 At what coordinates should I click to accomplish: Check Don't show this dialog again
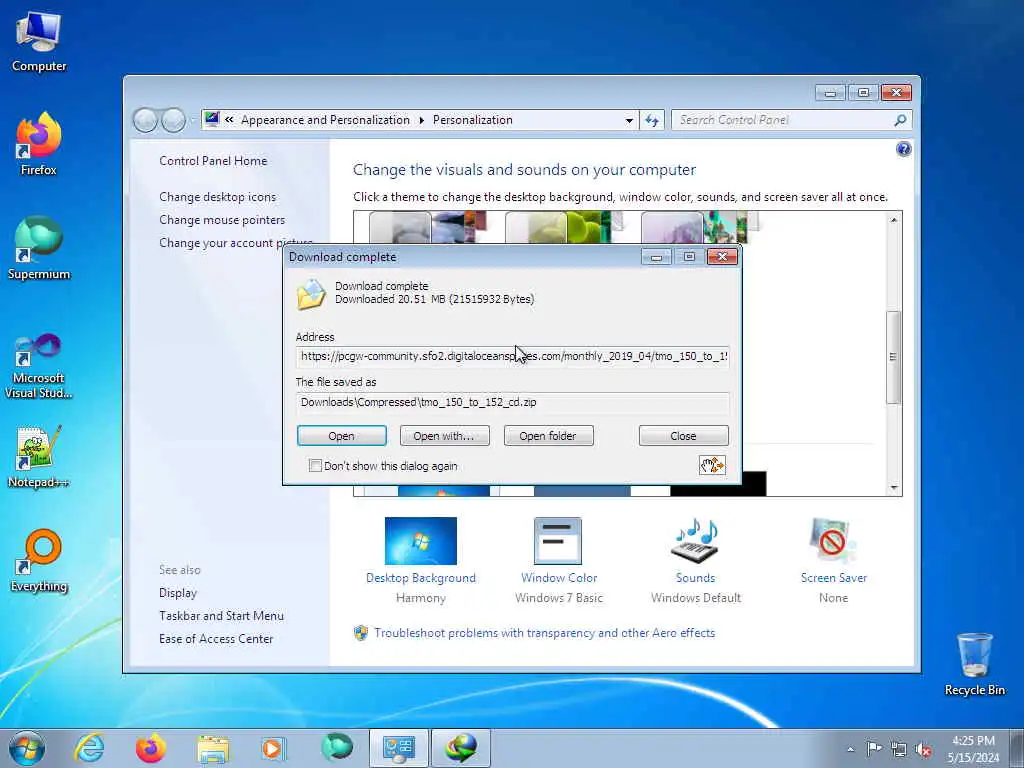[315, 466]
